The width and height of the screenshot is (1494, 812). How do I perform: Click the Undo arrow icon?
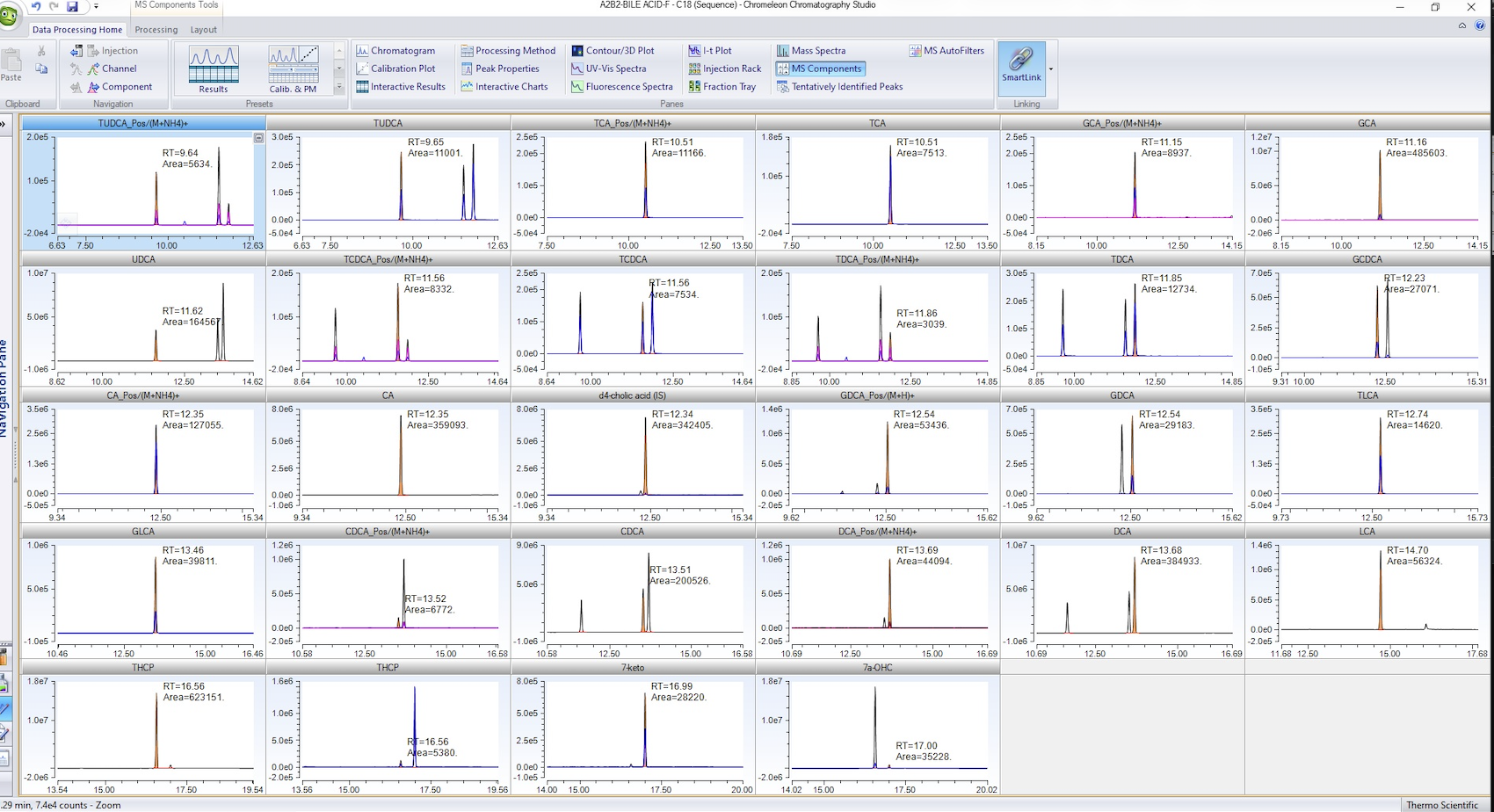[x=36, y=6]
